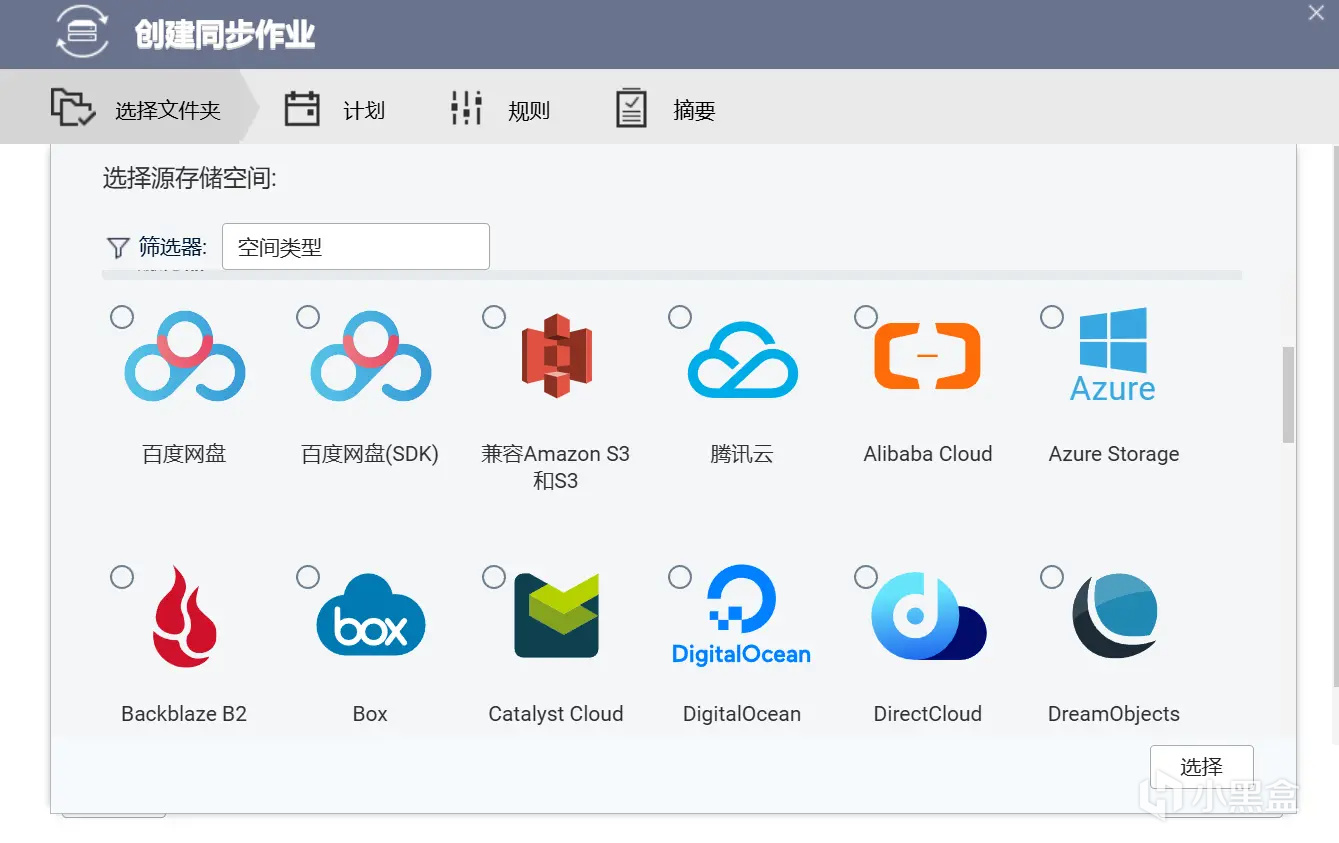
Task: Choose the 百度网盘(SDK) logo icon
Action: [371, 356]
